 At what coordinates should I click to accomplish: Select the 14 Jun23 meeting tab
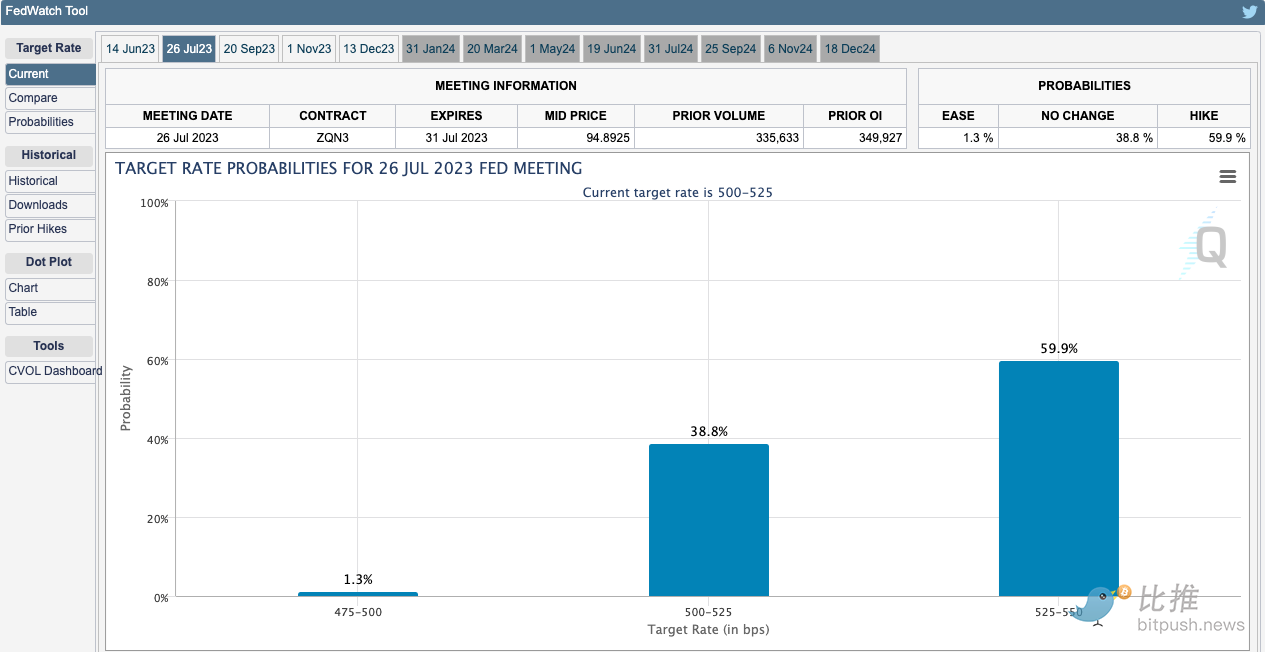pyautogui.click(x=130, y=49)
